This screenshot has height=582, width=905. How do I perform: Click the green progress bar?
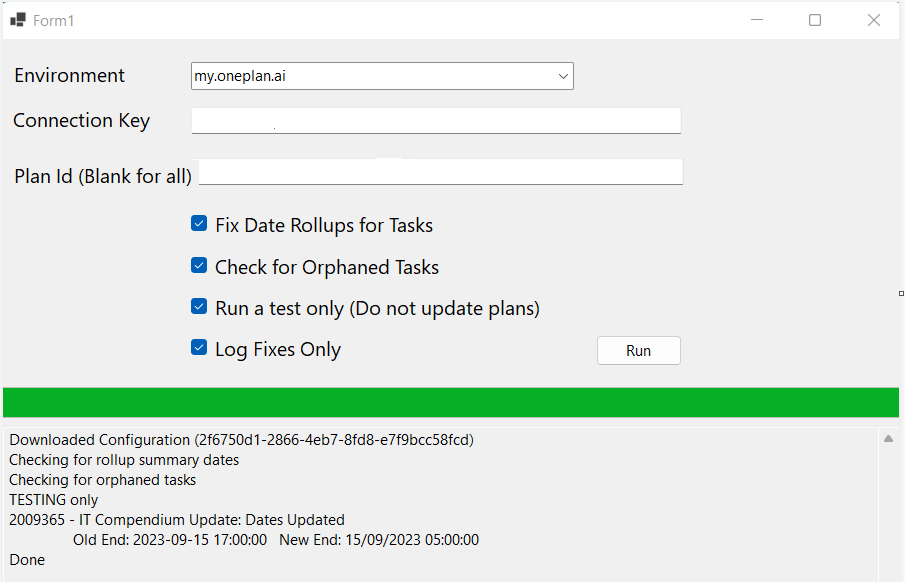coord(451,402)
